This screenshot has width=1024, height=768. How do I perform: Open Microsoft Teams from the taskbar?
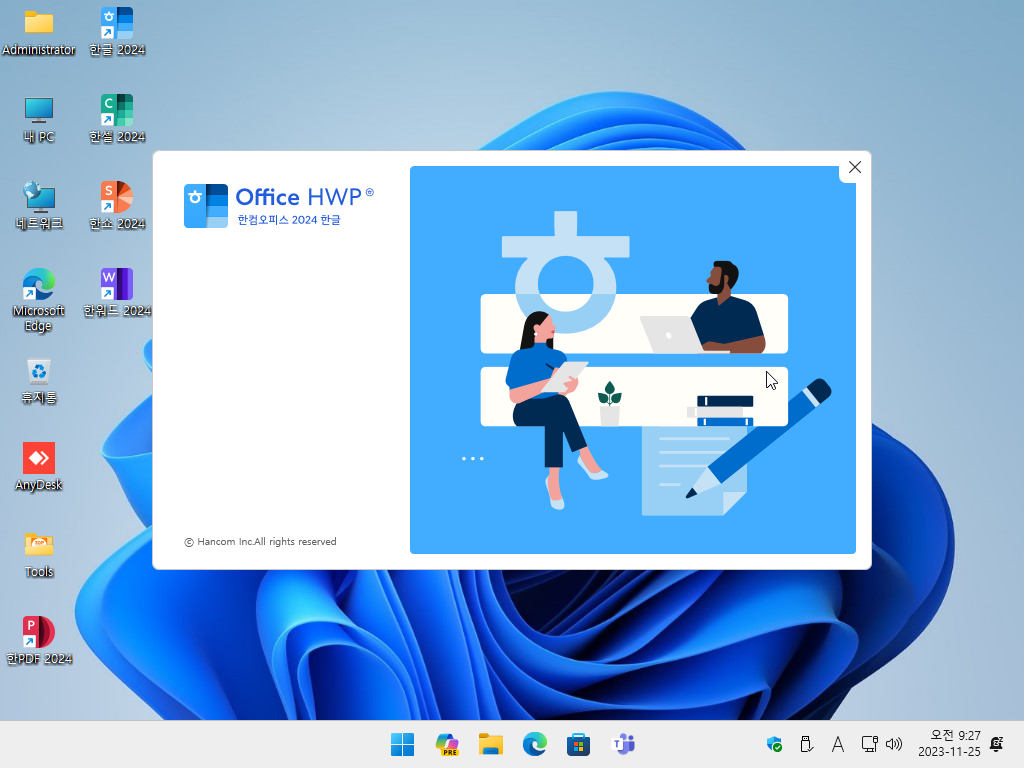pos(622,744)
